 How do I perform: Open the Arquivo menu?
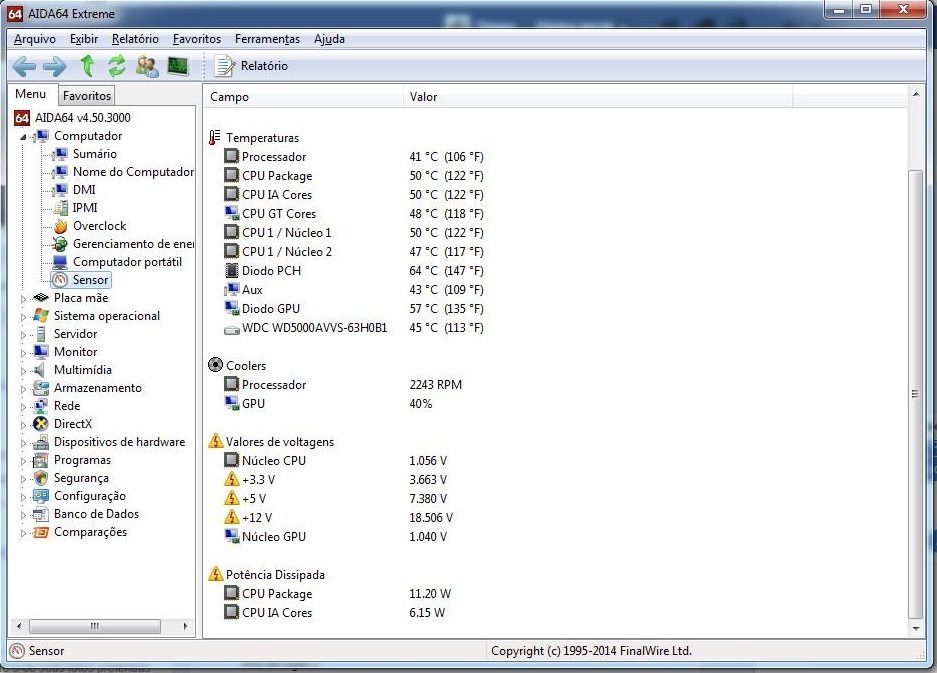click(35, 39)
